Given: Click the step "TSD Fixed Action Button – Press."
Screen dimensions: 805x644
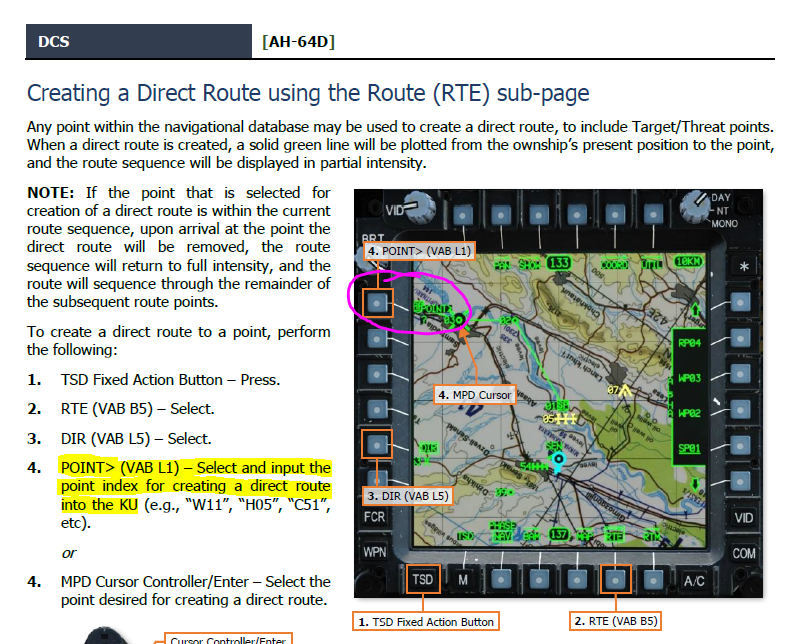Looking at the screenshot, I should point(170,380).
